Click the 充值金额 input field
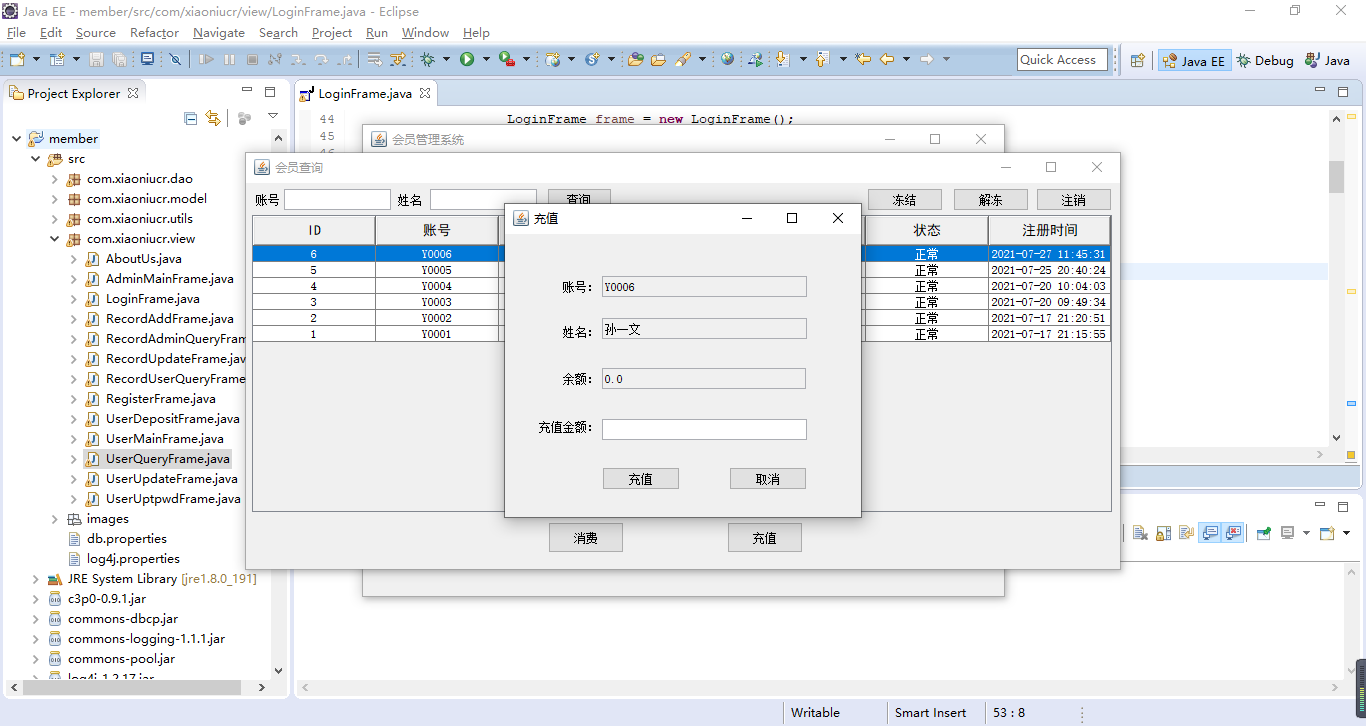This screenshot has width=1366, height=726. coord(704,429)
